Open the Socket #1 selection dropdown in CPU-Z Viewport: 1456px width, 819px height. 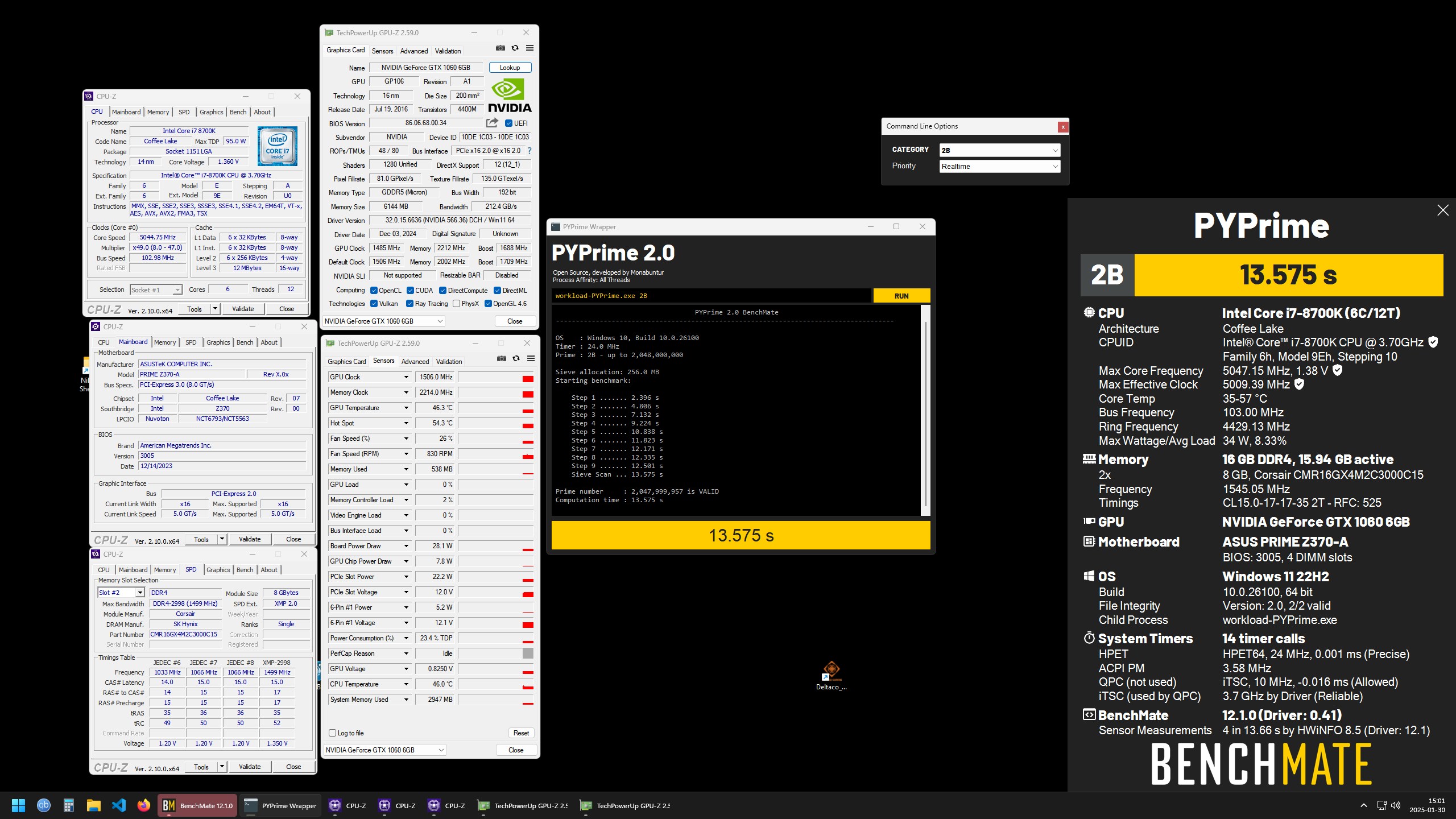(x=156, y=290)
